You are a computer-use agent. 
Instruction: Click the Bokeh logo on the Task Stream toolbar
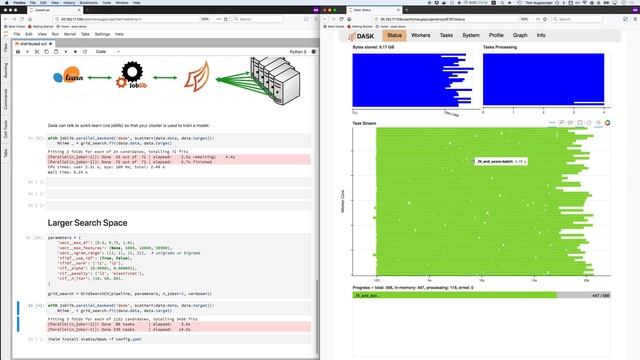pyautogui.click(x=607, y=123)
